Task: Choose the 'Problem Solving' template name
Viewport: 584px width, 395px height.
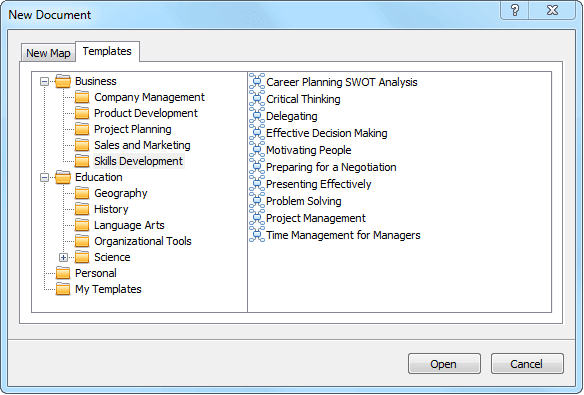Action: pos(304,201)
